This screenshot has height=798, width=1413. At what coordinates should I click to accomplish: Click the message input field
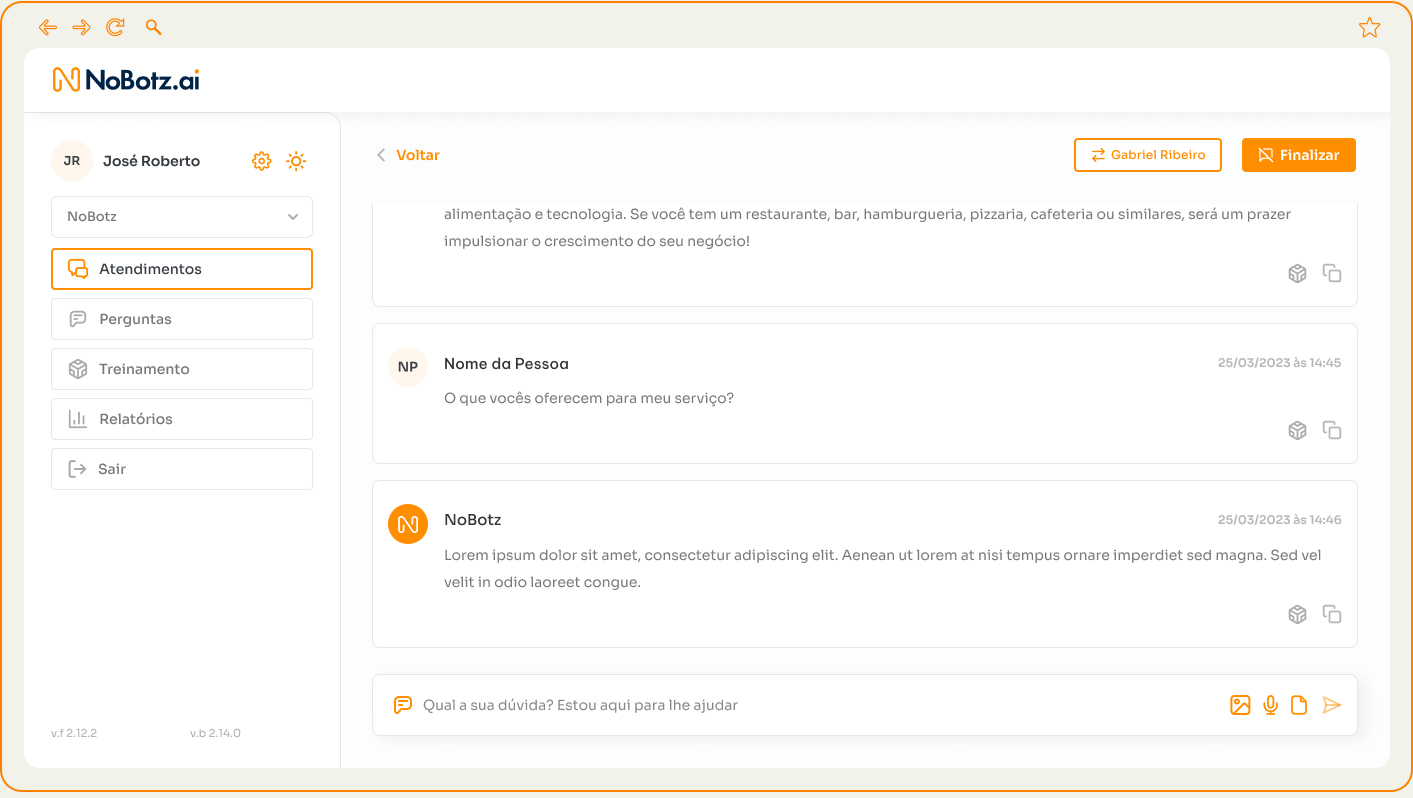[800, 705]
